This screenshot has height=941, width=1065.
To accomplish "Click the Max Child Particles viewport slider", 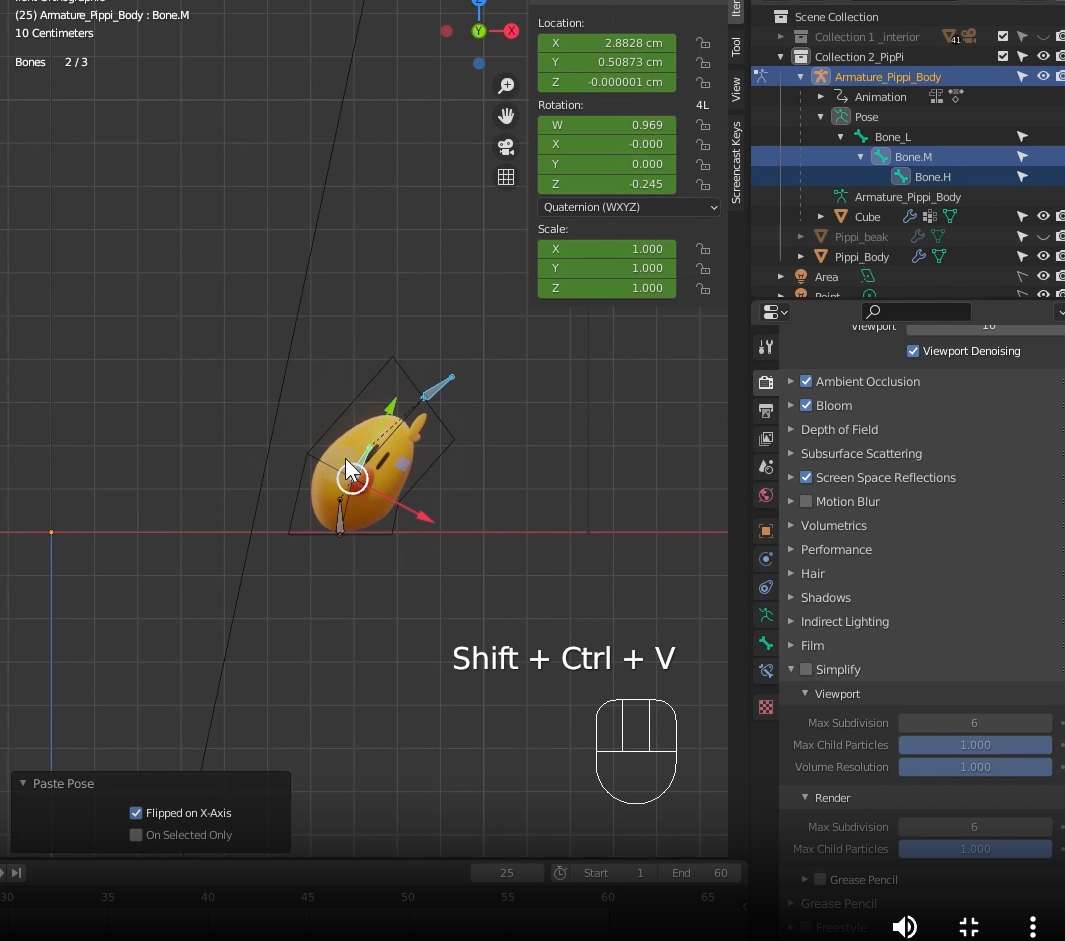I will click(x=975, y=745).
